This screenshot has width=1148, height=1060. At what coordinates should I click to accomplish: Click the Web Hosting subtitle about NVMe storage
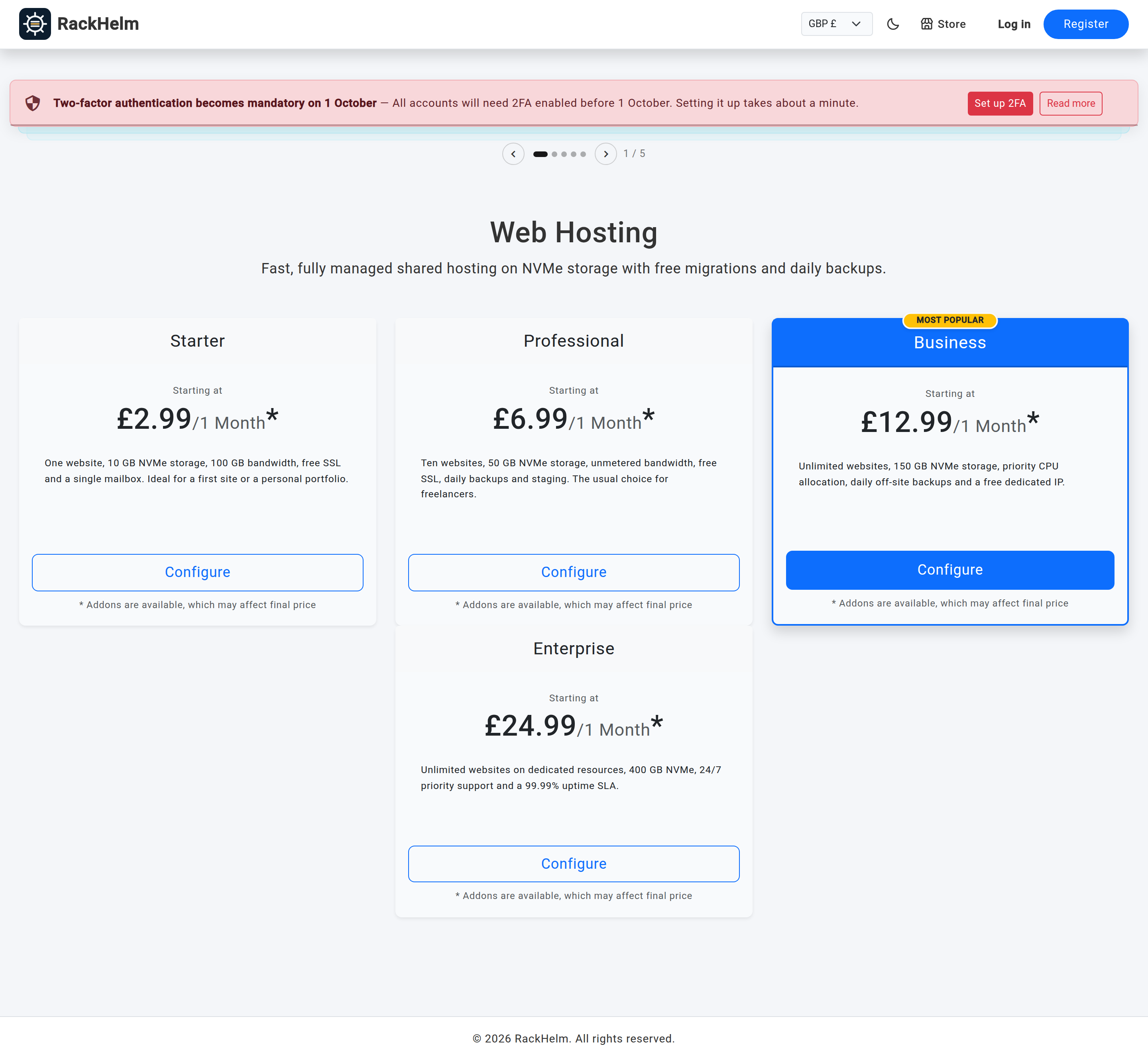pos(574,269)
